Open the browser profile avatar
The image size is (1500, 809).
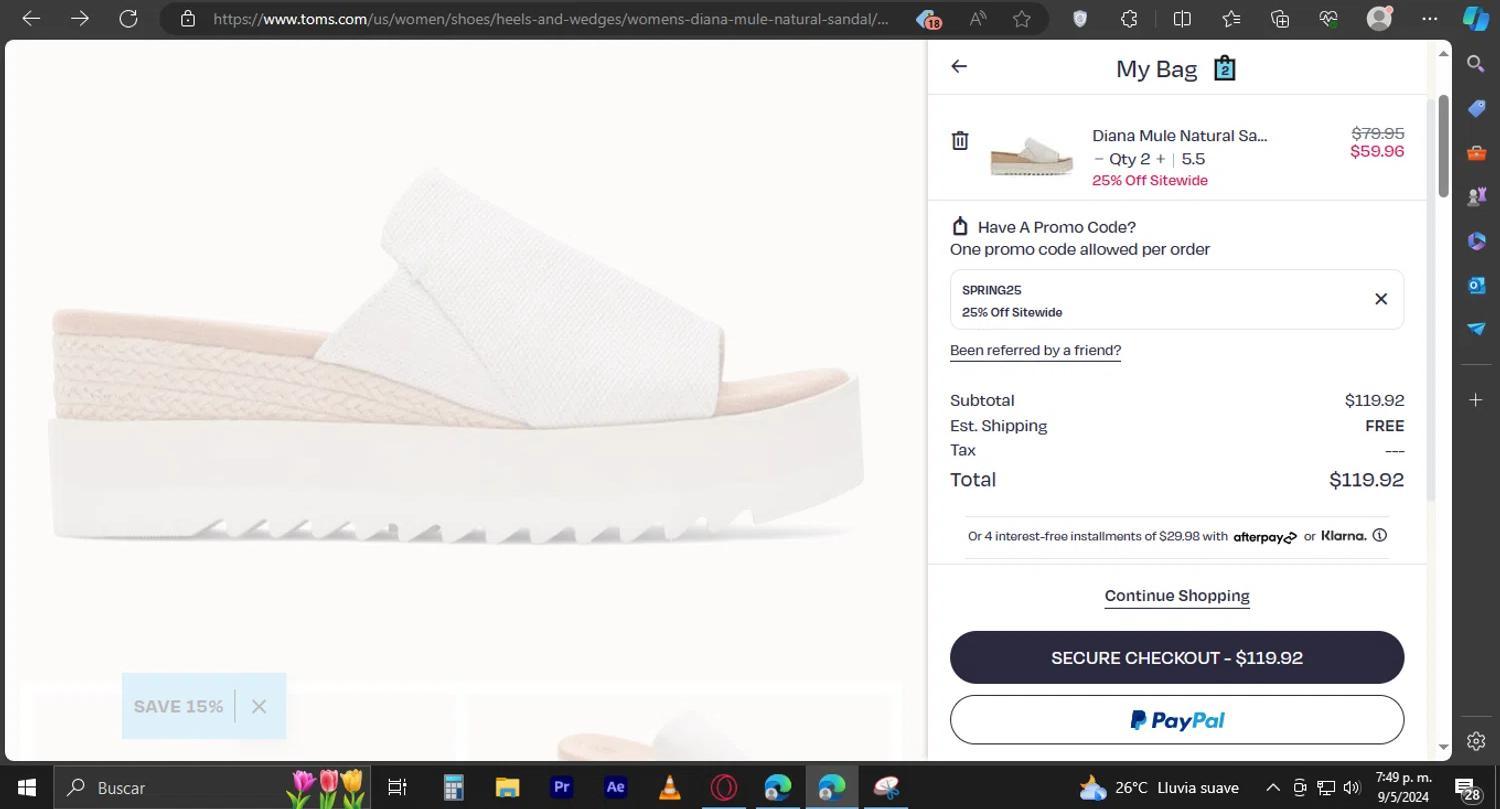[x=1379, y=18]
